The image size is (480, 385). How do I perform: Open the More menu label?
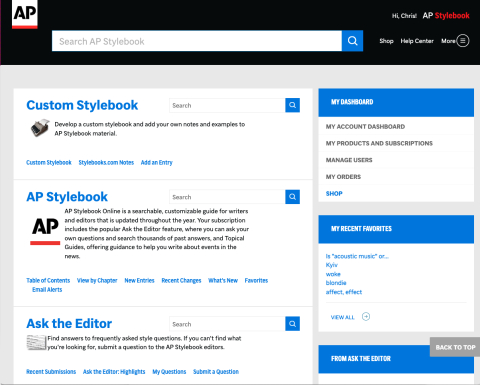click(448, 41)
